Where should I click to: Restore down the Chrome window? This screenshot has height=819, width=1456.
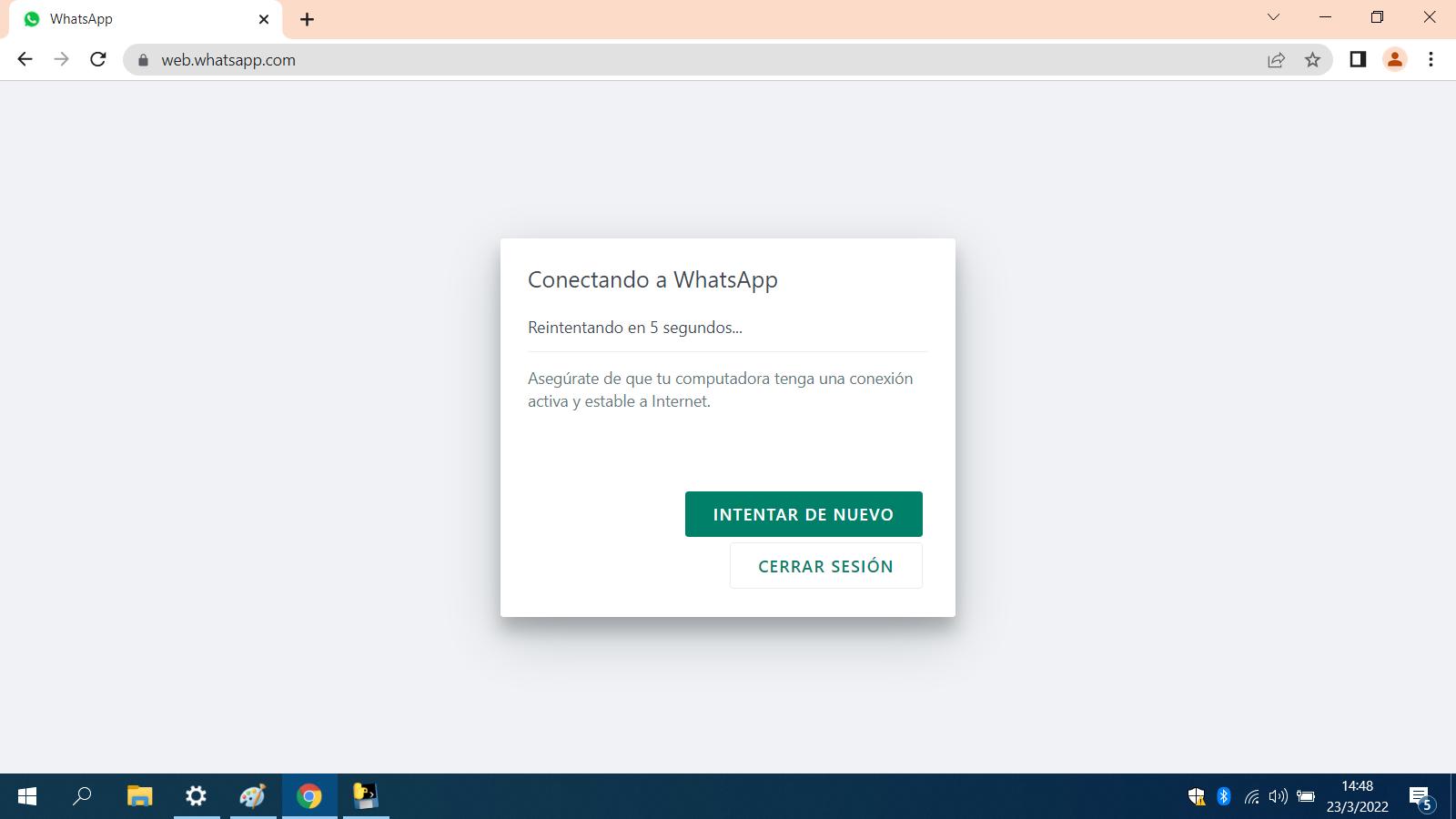tap(1377, 17)
